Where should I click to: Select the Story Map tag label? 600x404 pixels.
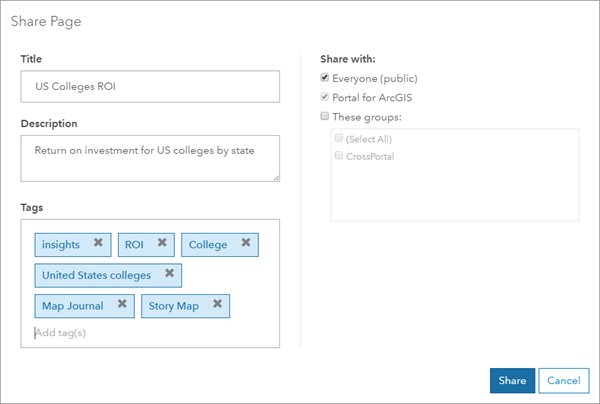[x=174, y=306]
